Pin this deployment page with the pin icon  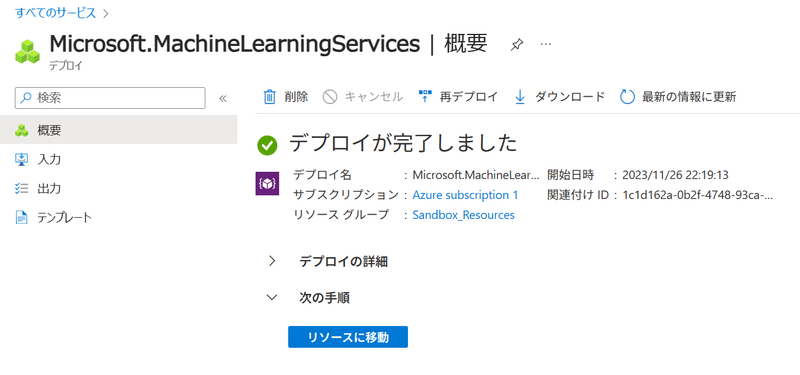(516, 45)
